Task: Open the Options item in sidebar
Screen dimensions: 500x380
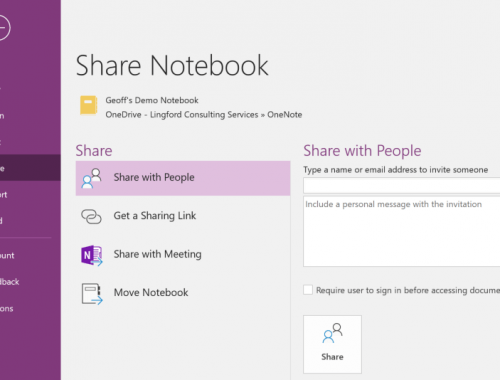Action: [x=7, y=309]
